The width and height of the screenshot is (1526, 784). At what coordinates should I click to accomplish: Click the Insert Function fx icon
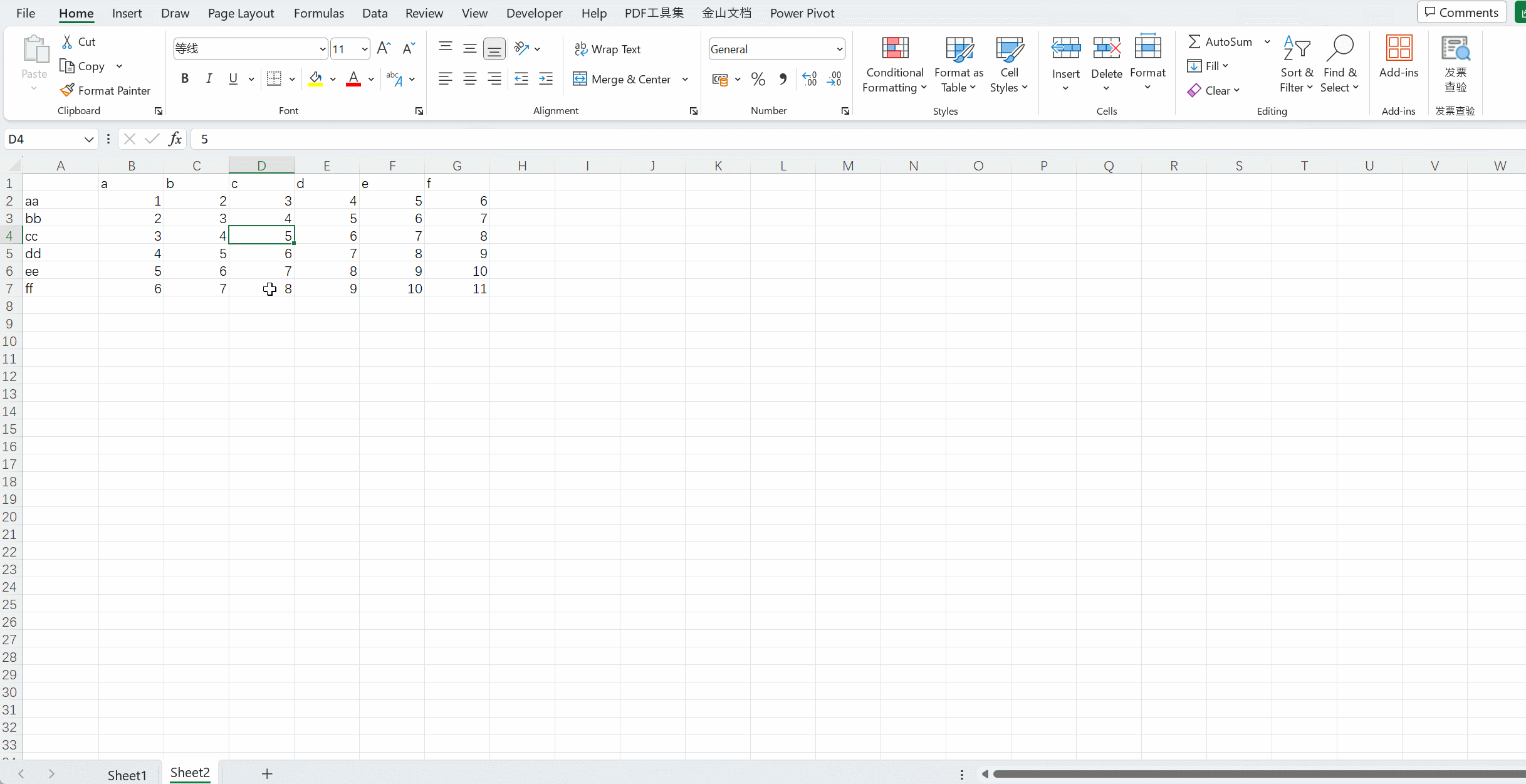click(x=175, y=139)
